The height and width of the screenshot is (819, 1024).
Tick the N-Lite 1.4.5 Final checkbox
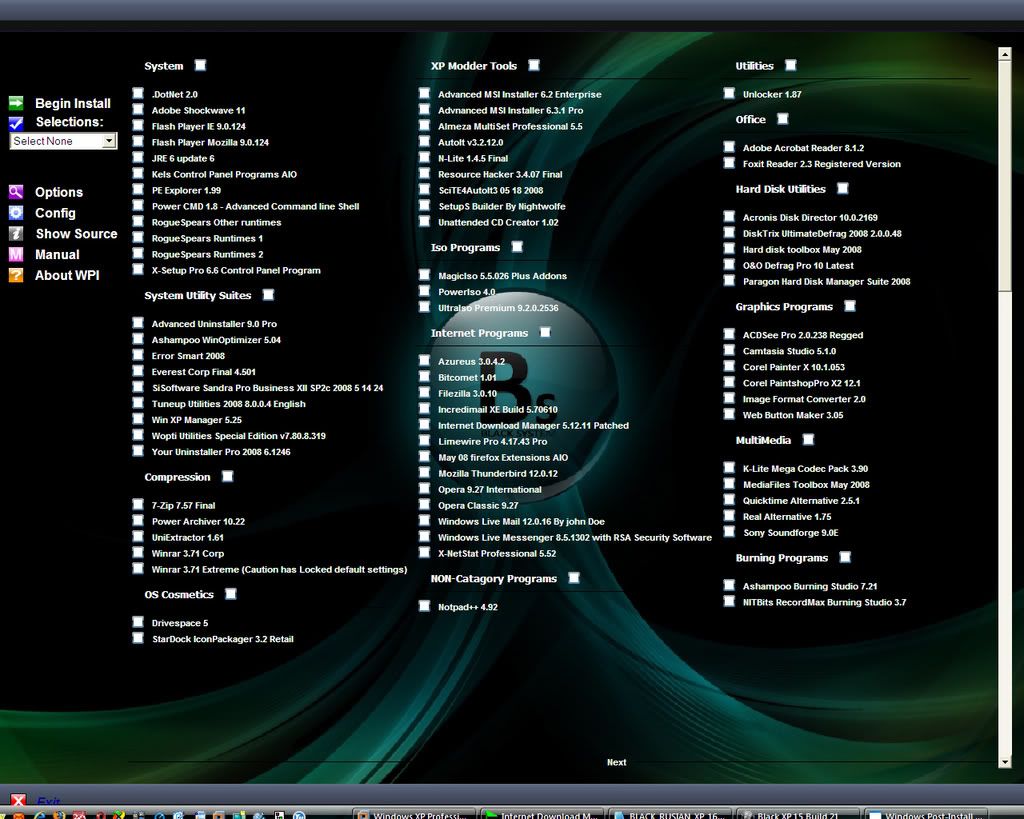click(424, 157)
